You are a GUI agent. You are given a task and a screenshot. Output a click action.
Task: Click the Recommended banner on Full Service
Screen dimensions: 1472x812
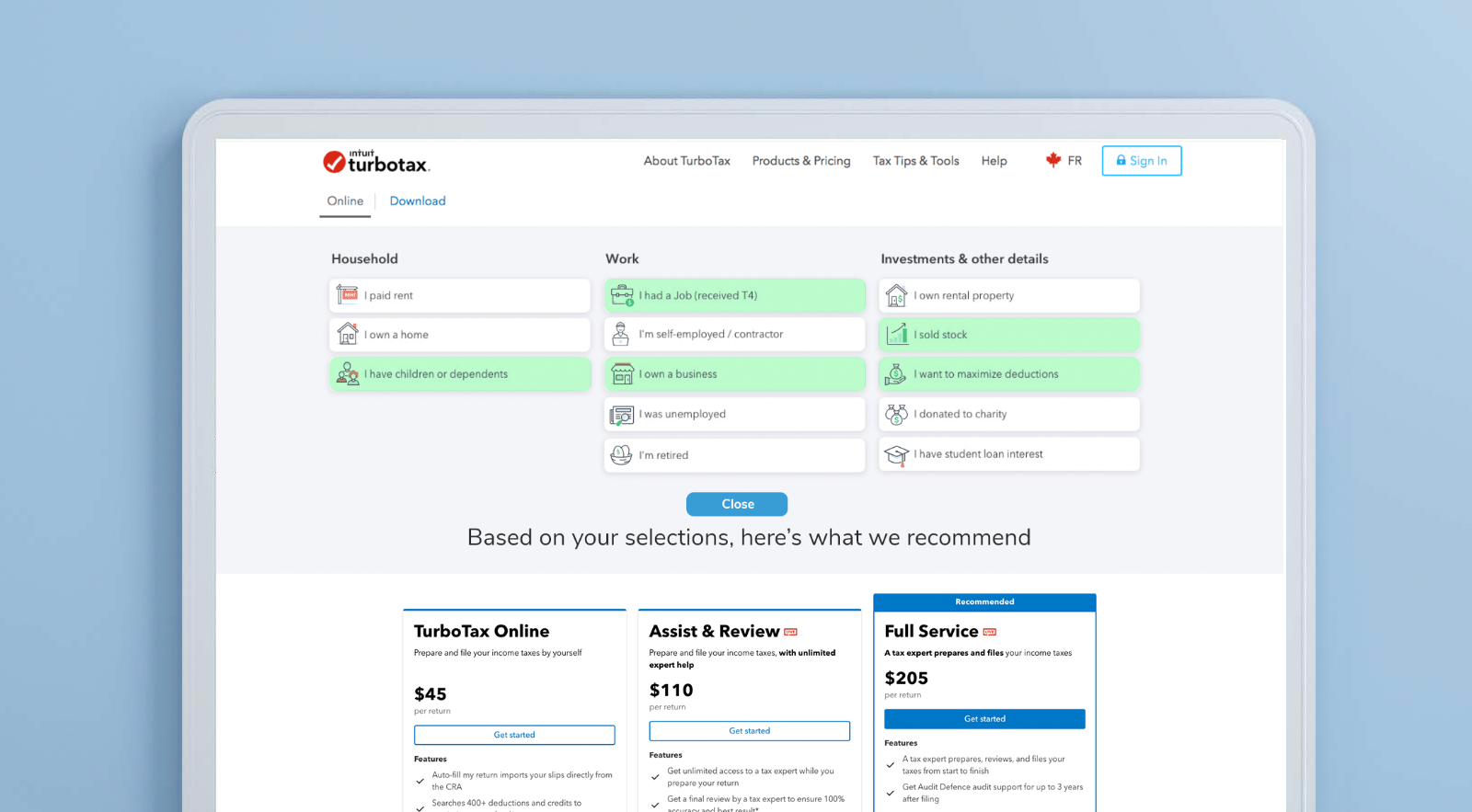pyautogui.click(x=984, y=602)
